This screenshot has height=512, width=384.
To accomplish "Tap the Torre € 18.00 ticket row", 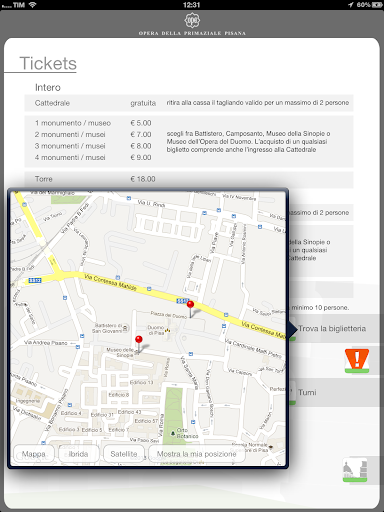I will pyautogui.click(x=189, y=179).
